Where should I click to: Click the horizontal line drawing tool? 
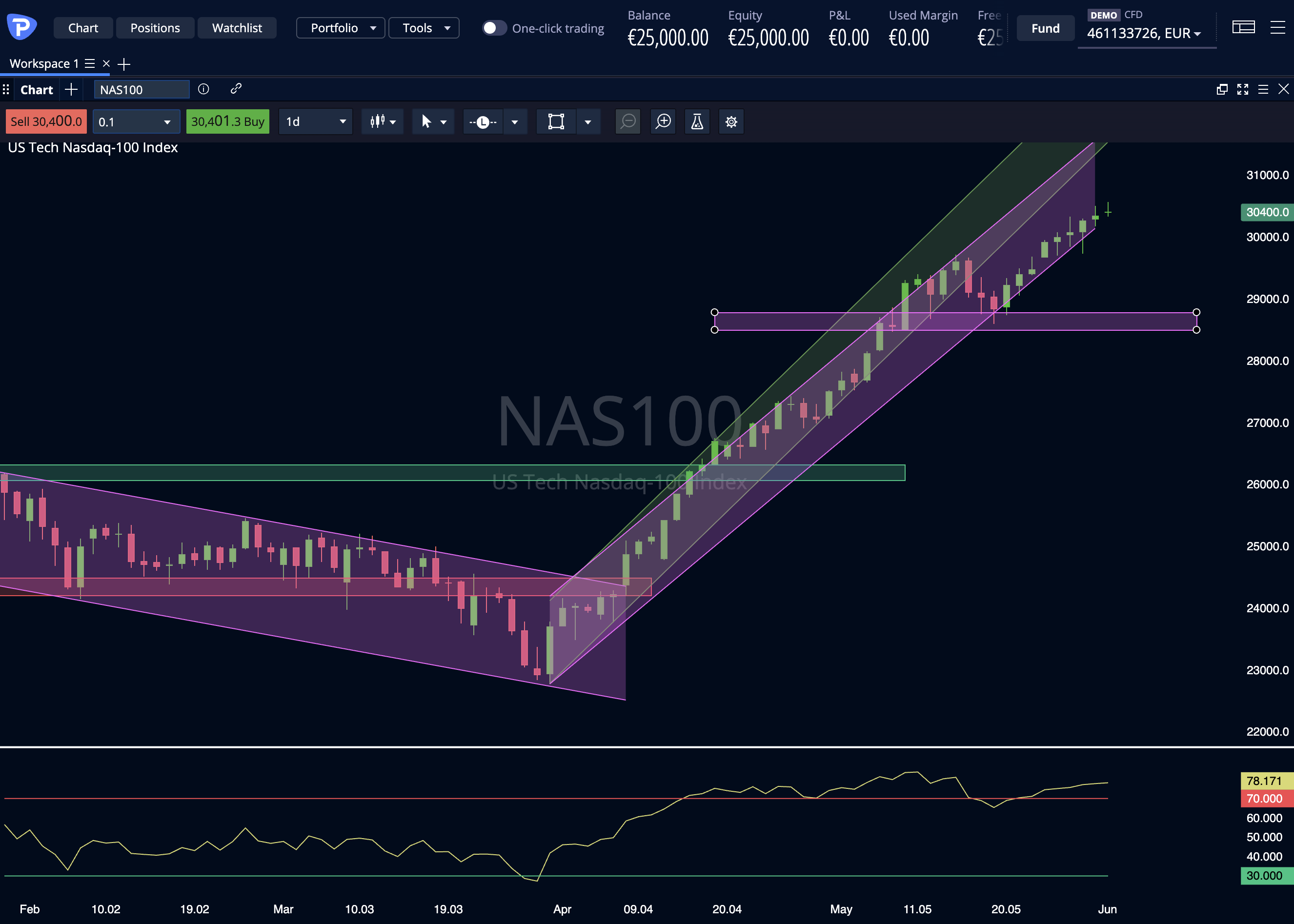click(483, 122)
